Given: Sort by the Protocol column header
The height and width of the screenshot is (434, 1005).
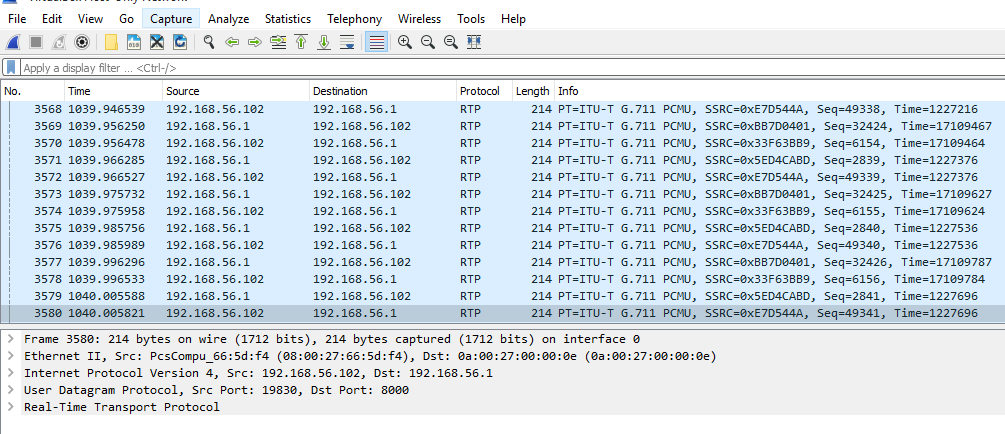Looking at the screenshot, I should coord(482,91).
